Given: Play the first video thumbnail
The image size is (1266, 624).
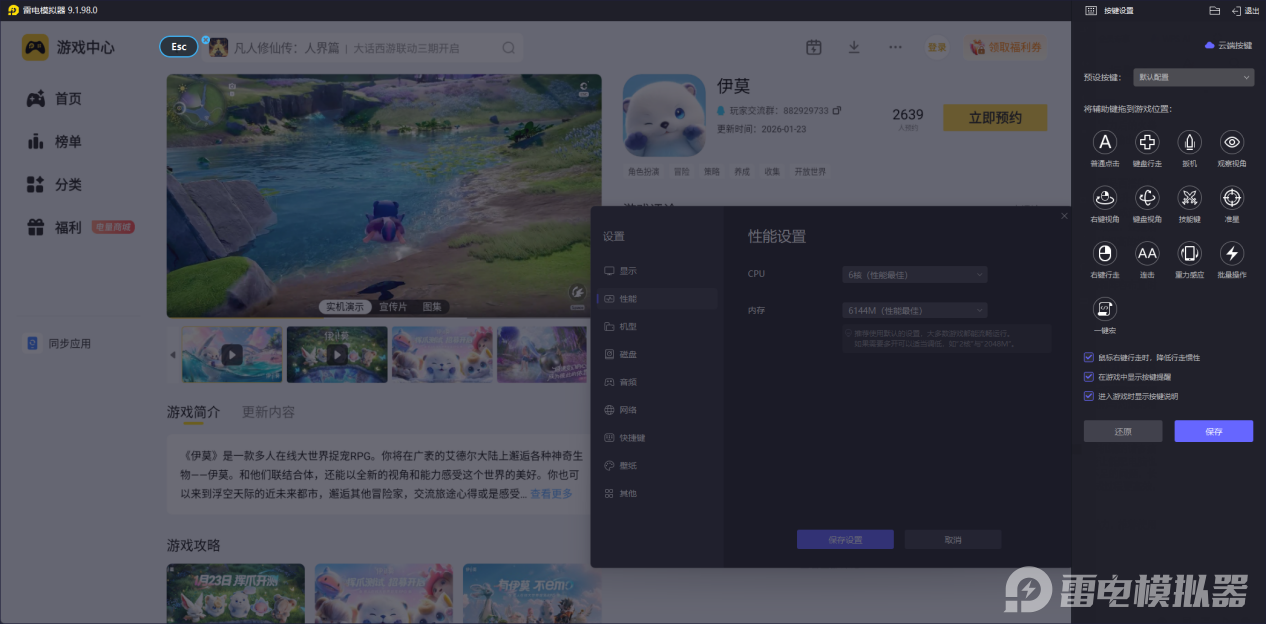Looking at the screenshot, I should (x=231, y=354).
